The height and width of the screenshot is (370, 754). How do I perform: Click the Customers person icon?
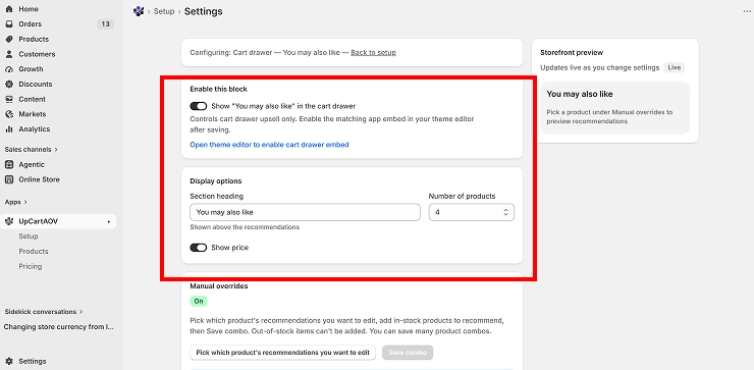(x=9, y=54)
